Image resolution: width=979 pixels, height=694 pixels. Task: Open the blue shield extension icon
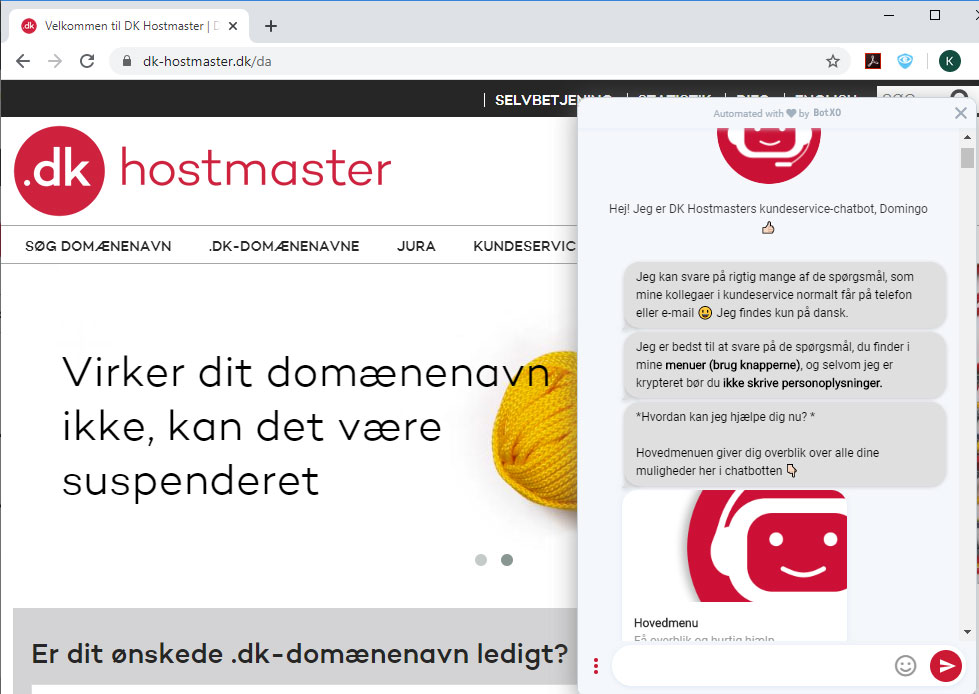click(905, 61)
